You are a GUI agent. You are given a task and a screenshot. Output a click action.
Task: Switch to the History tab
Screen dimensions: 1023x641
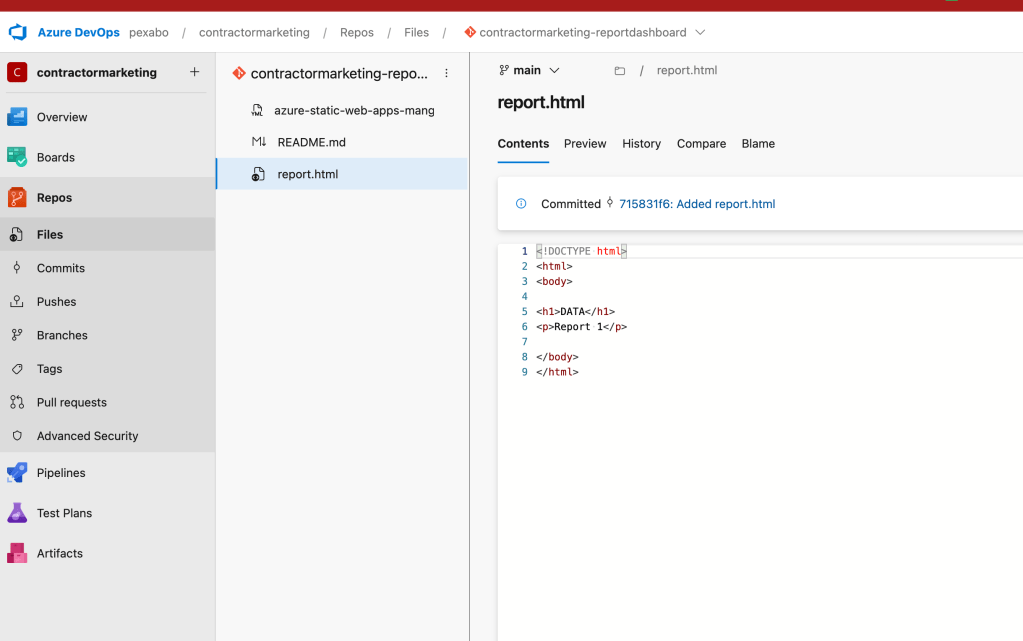pyautogui.click(x=641, y=144)
